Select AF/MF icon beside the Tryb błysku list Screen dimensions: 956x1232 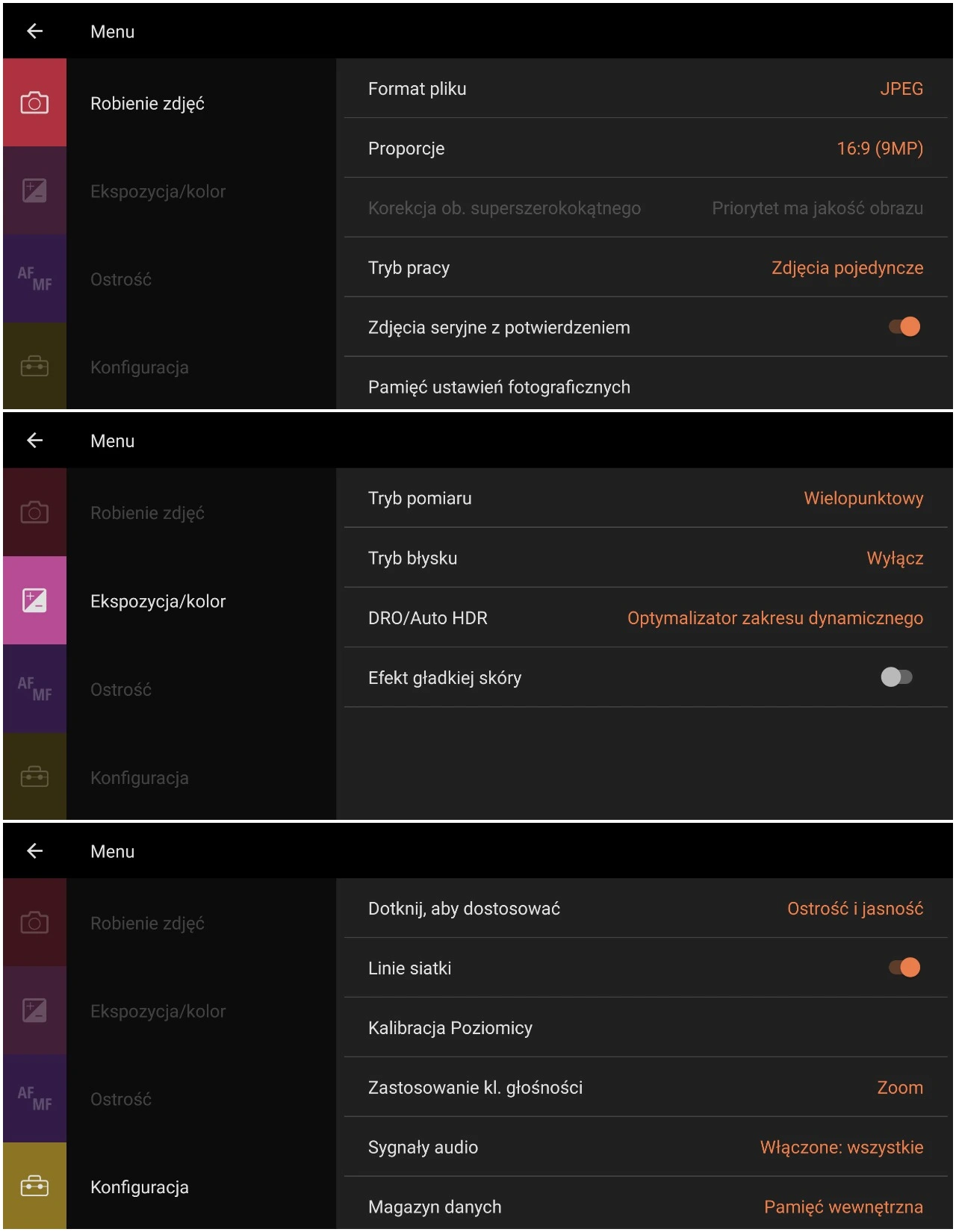click(34, 689)
